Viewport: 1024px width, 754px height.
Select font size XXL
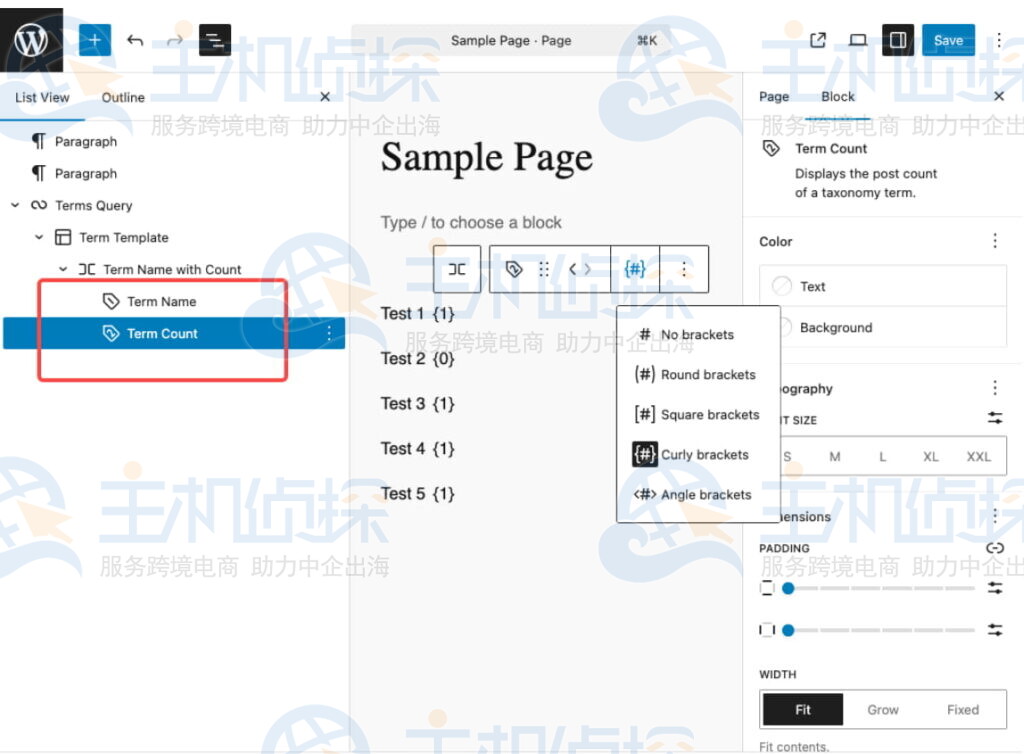point(978,456)
